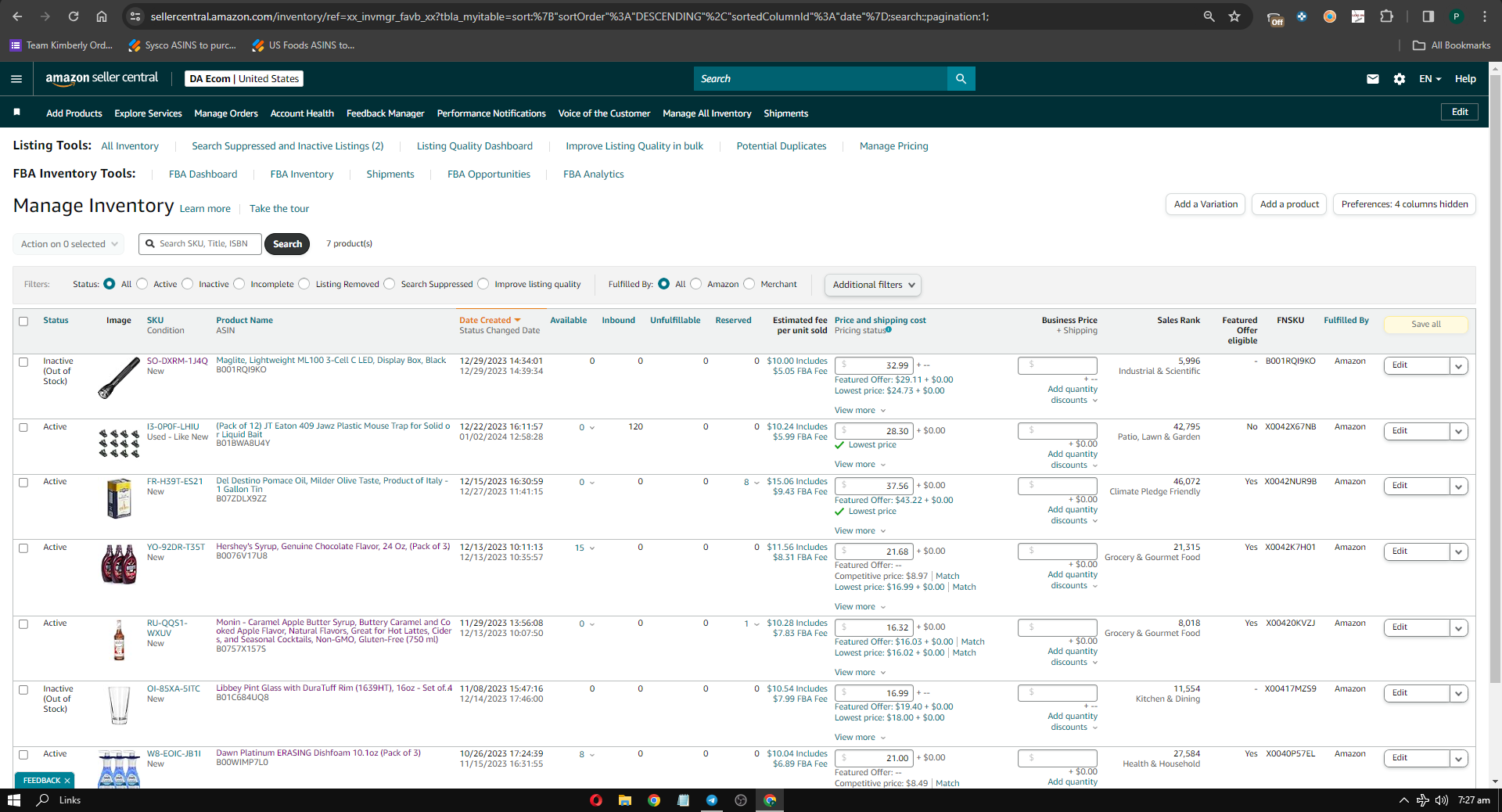Open Feedback Manager in navigation bar
This screenshot has height=812, width=1502.
386,113
